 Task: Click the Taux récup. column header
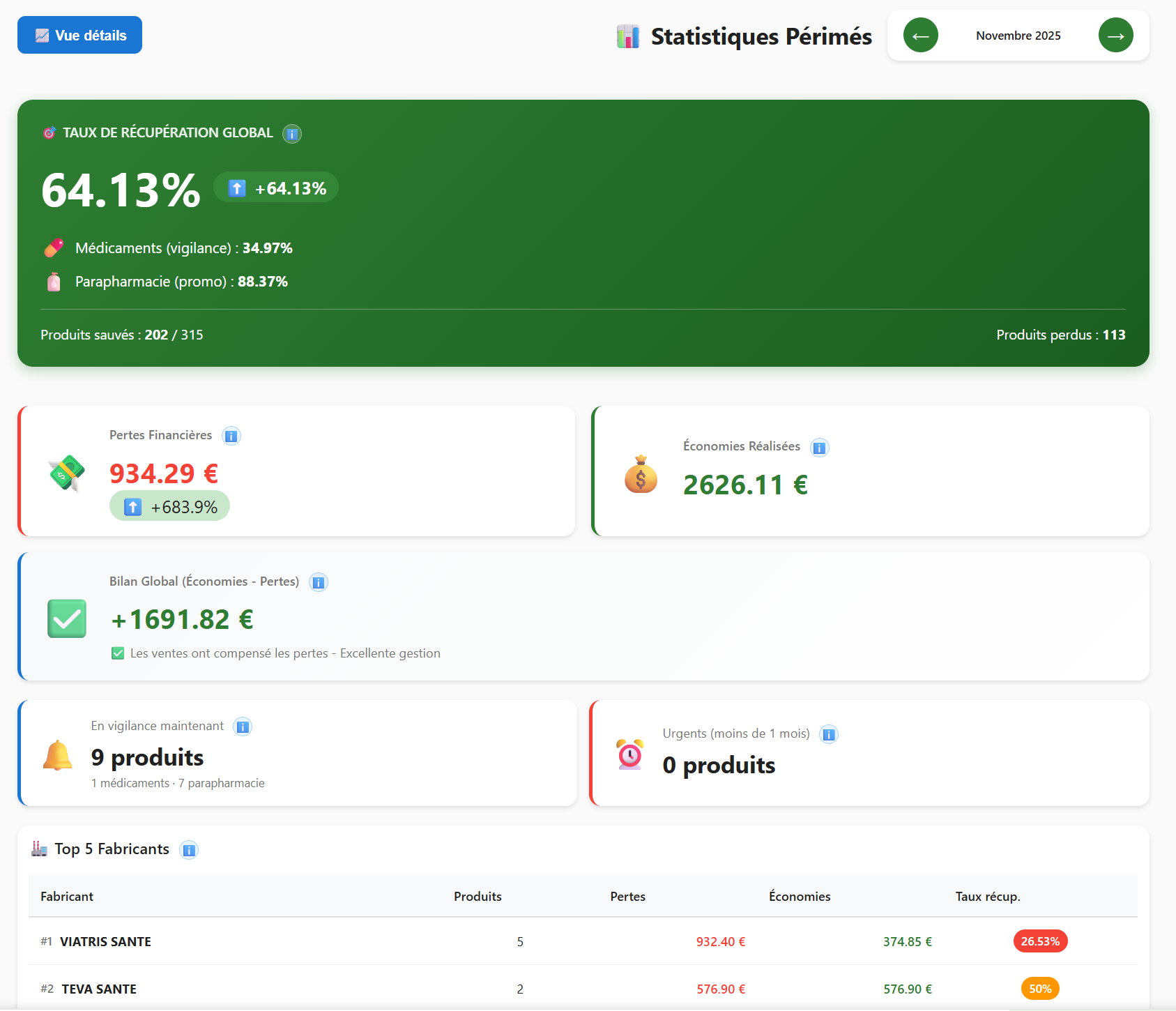[x=987, y=896]
